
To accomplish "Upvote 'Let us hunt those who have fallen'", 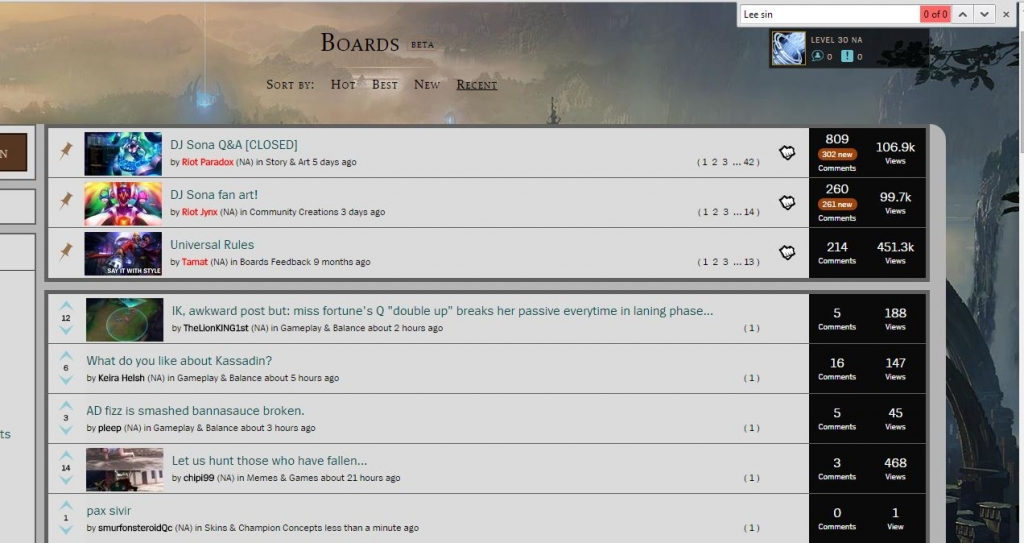I will 66,455.
